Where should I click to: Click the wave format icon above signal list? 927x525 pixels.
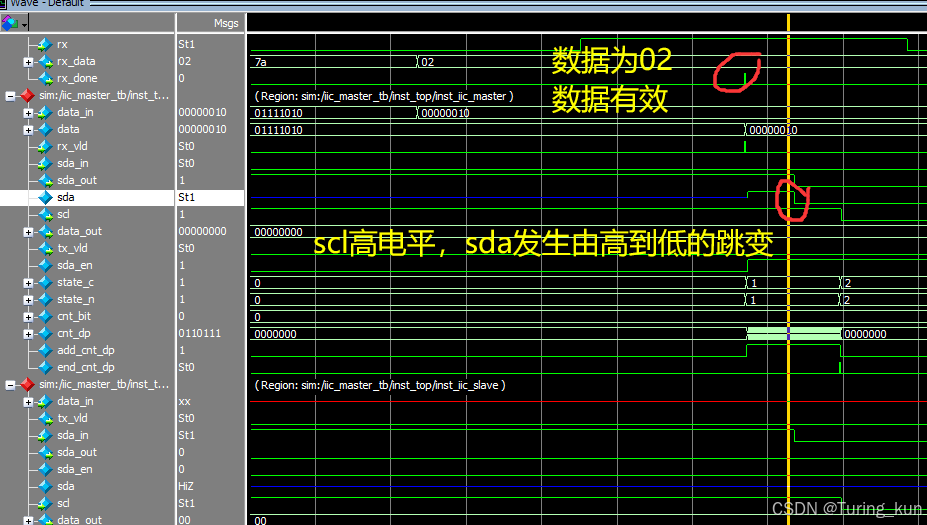click(x=9, y=23)
